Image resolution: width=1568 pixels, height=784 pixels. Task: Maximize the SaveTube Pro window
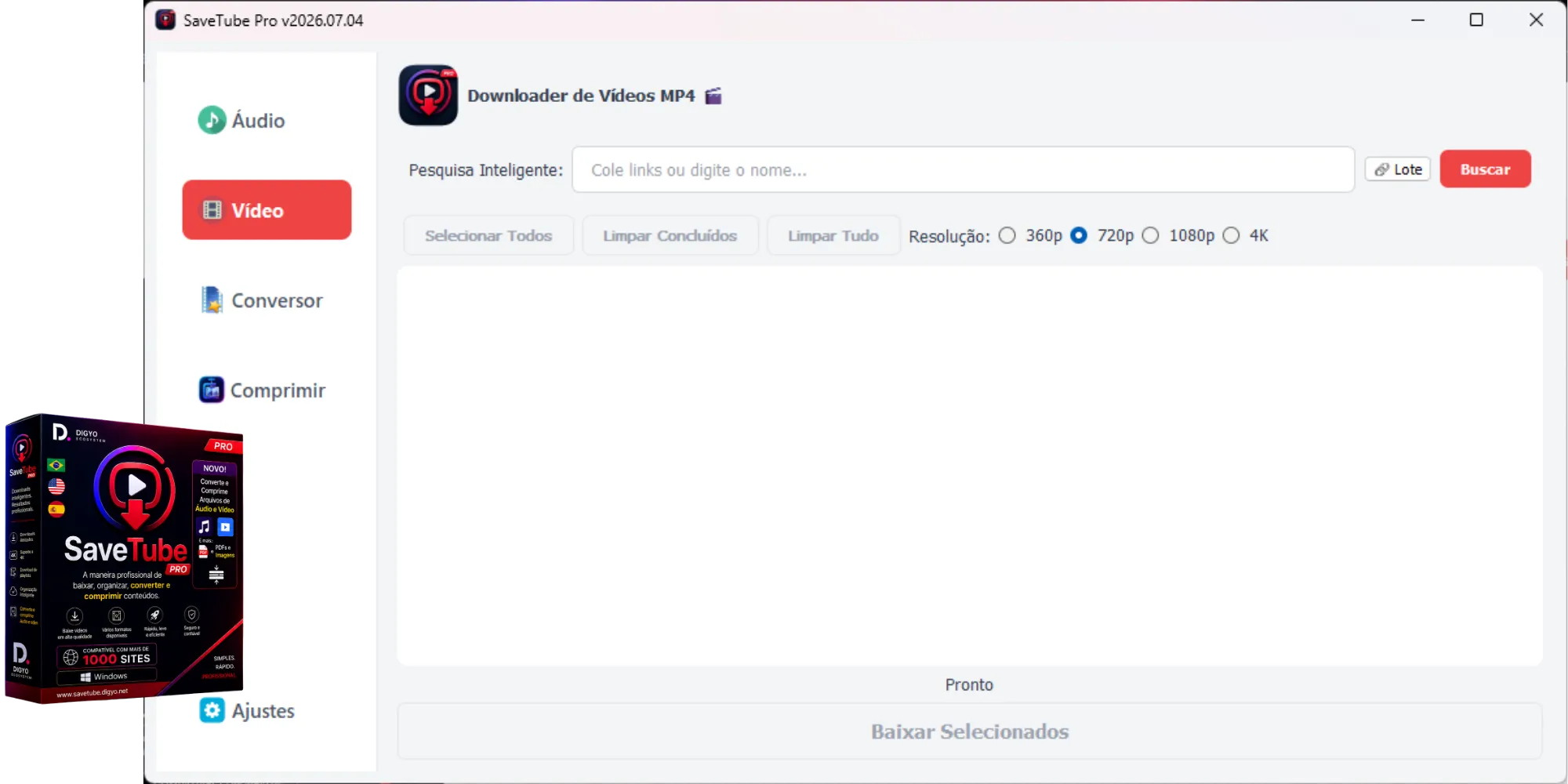click(x=1476, y=20)
